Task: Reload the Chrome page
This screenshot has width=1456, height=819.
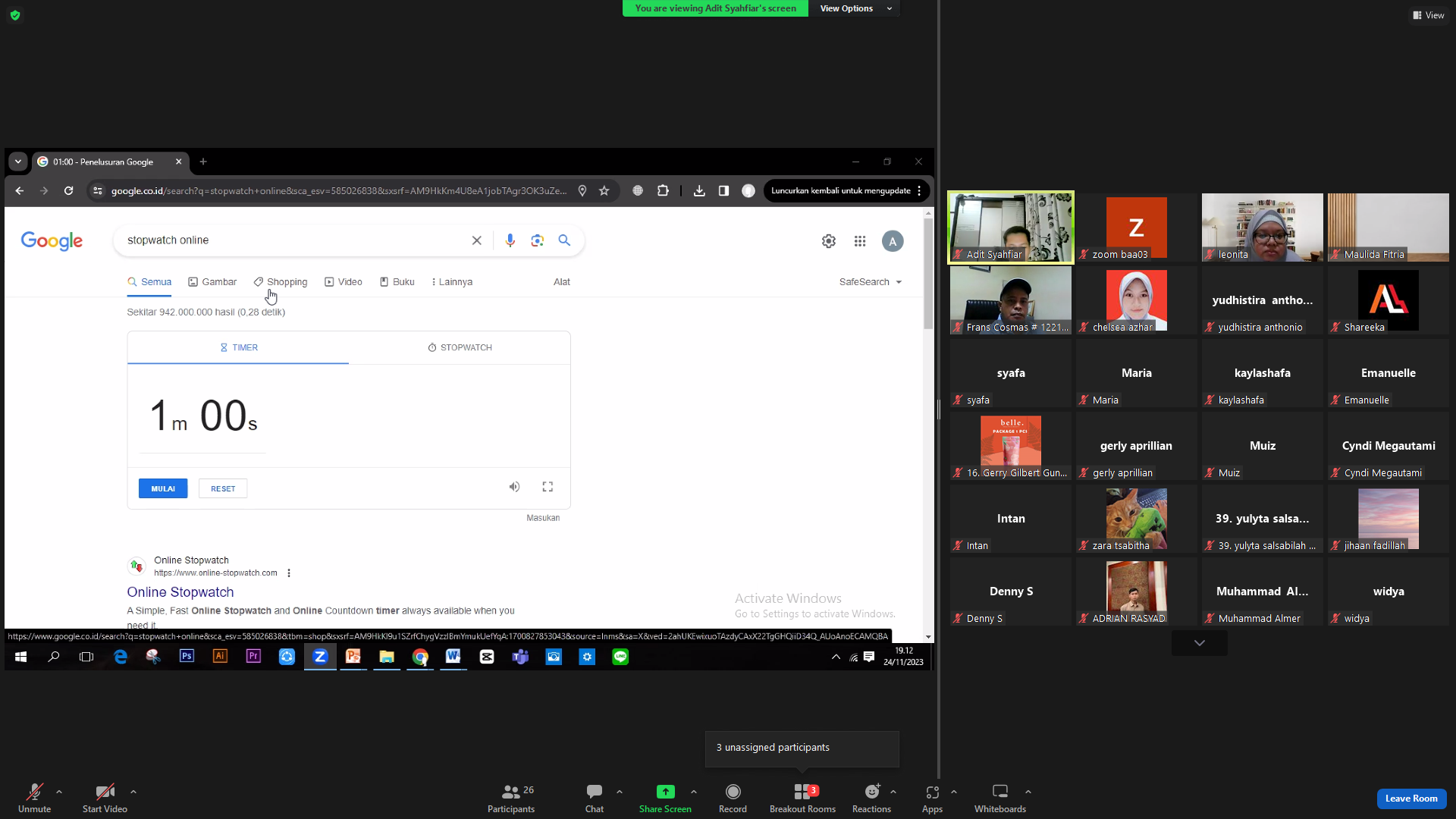Action: (x=69, y=191)
